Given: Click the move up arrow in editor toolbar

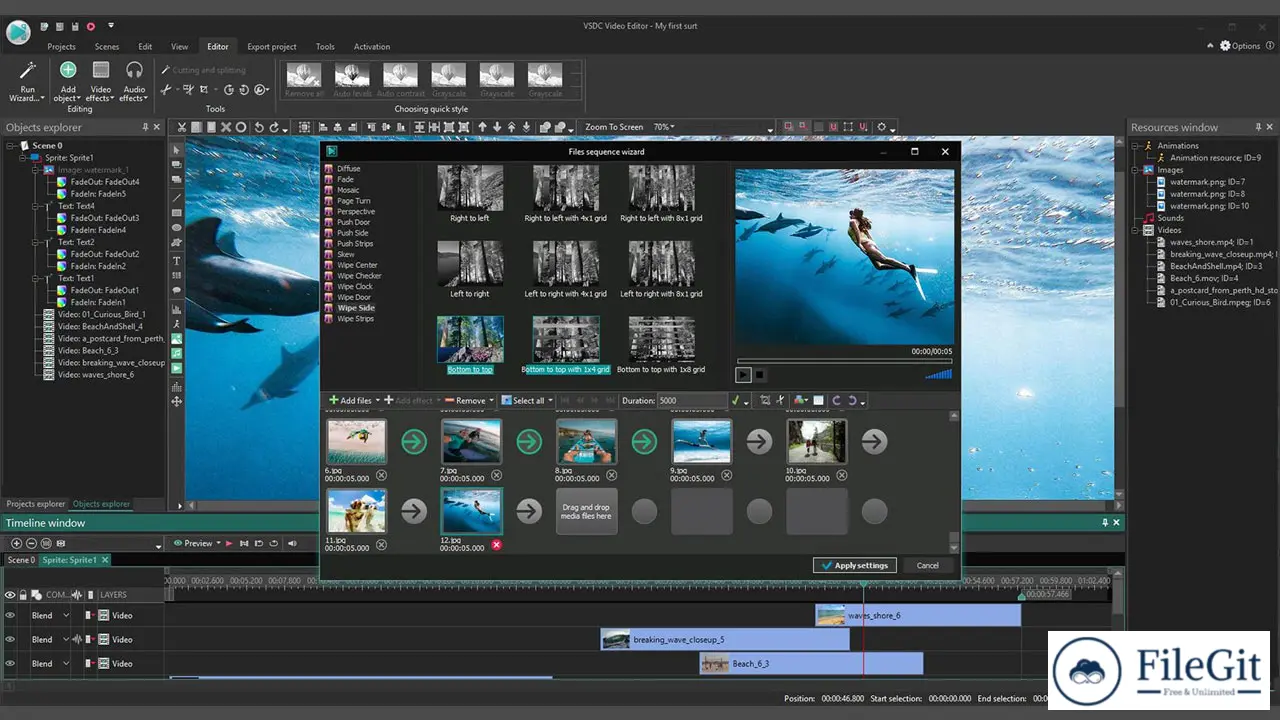Looking at the screenshot, I should tap(482, 127).
